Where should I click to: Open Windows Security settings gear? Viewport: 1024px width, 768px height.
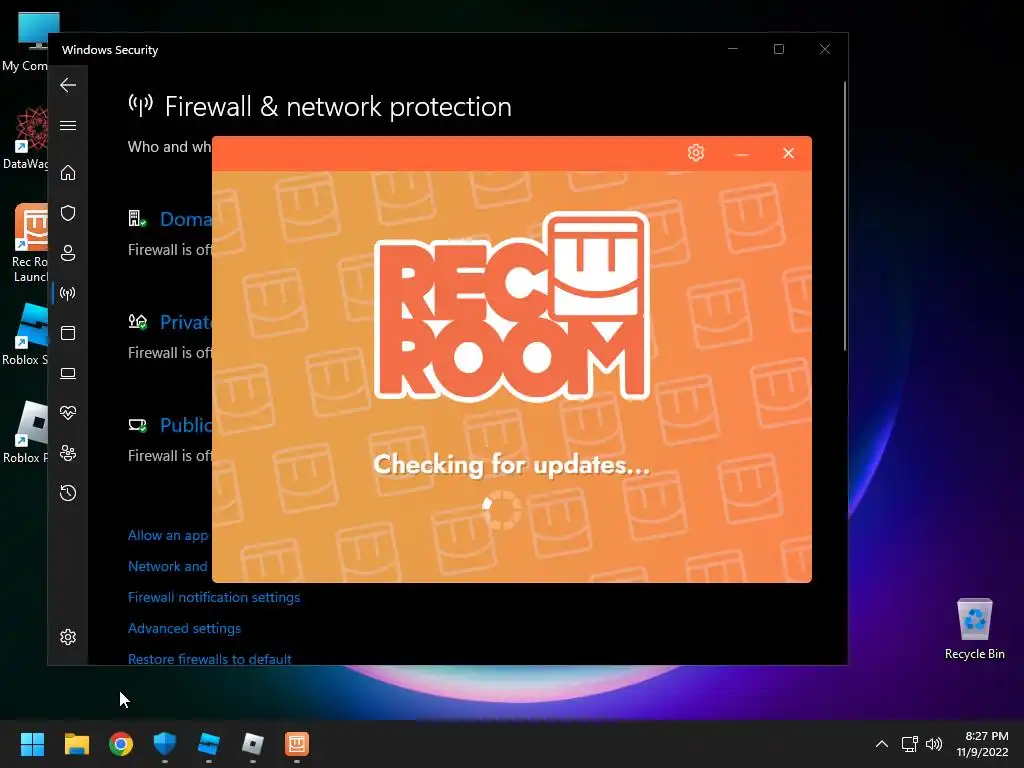tap(68, 637)
